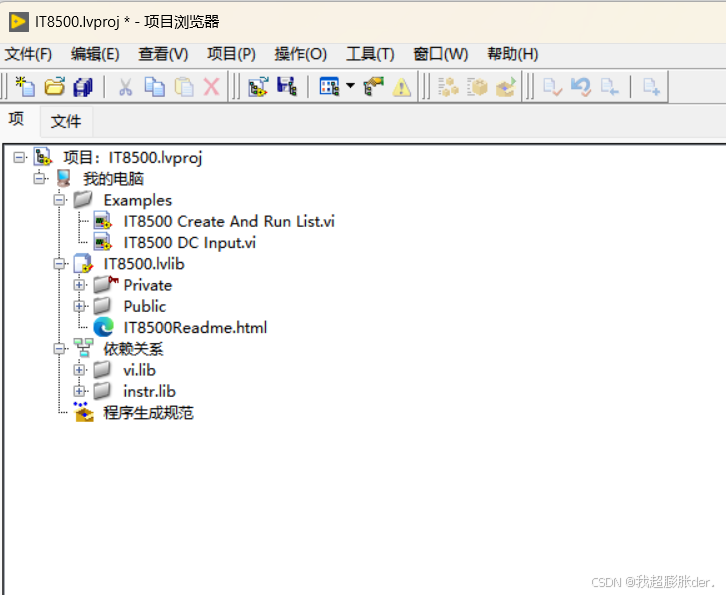The image size is (726, 595).
Task: Select the 程序生成规范 item
Action: coord(148,413)
